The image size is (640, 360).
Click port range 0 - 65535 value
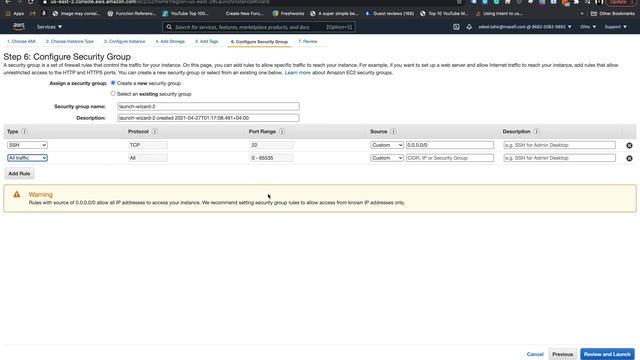click(x=271, y=158)
